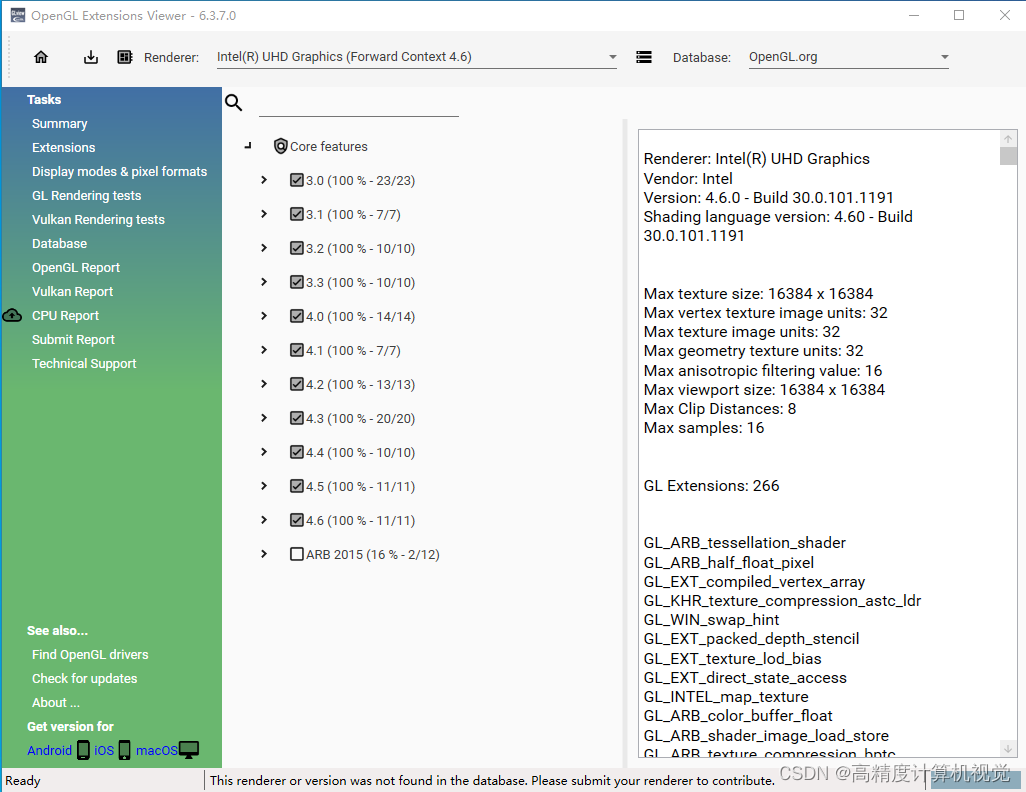Click the search input field
1026x792 pixels.
point(359,104)
